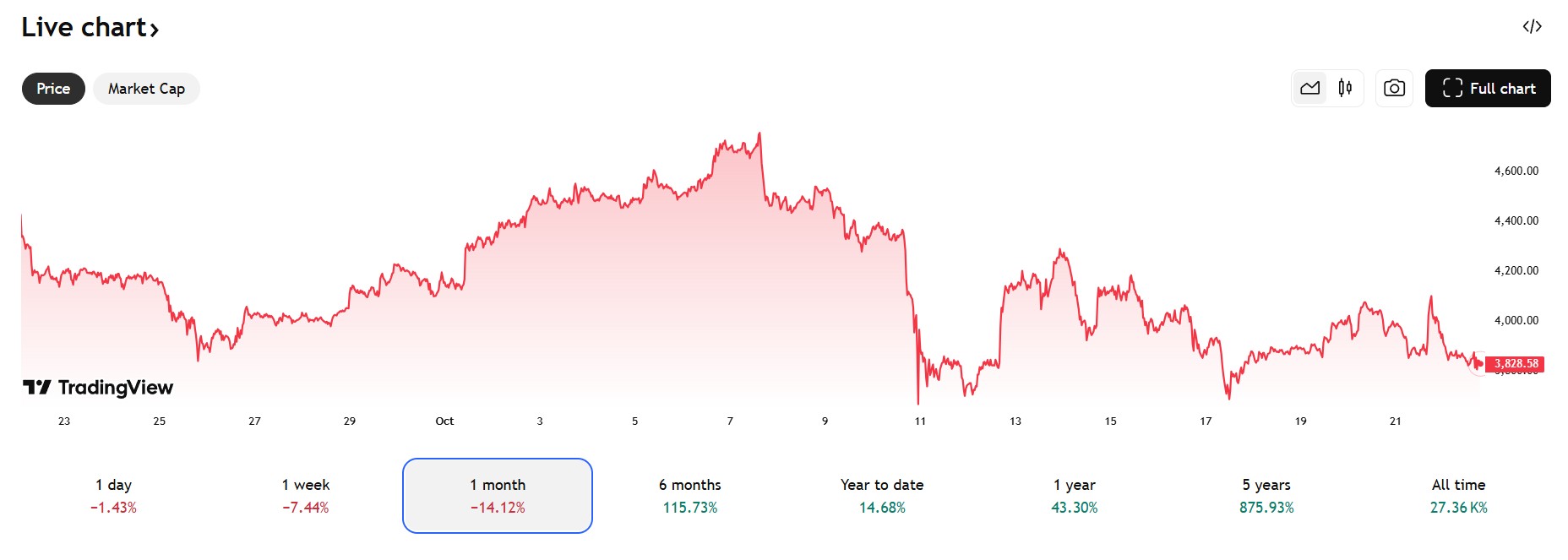1568x560 pixels.
Task: Switch to candlestick chart view
Action: click(1345, 88)
